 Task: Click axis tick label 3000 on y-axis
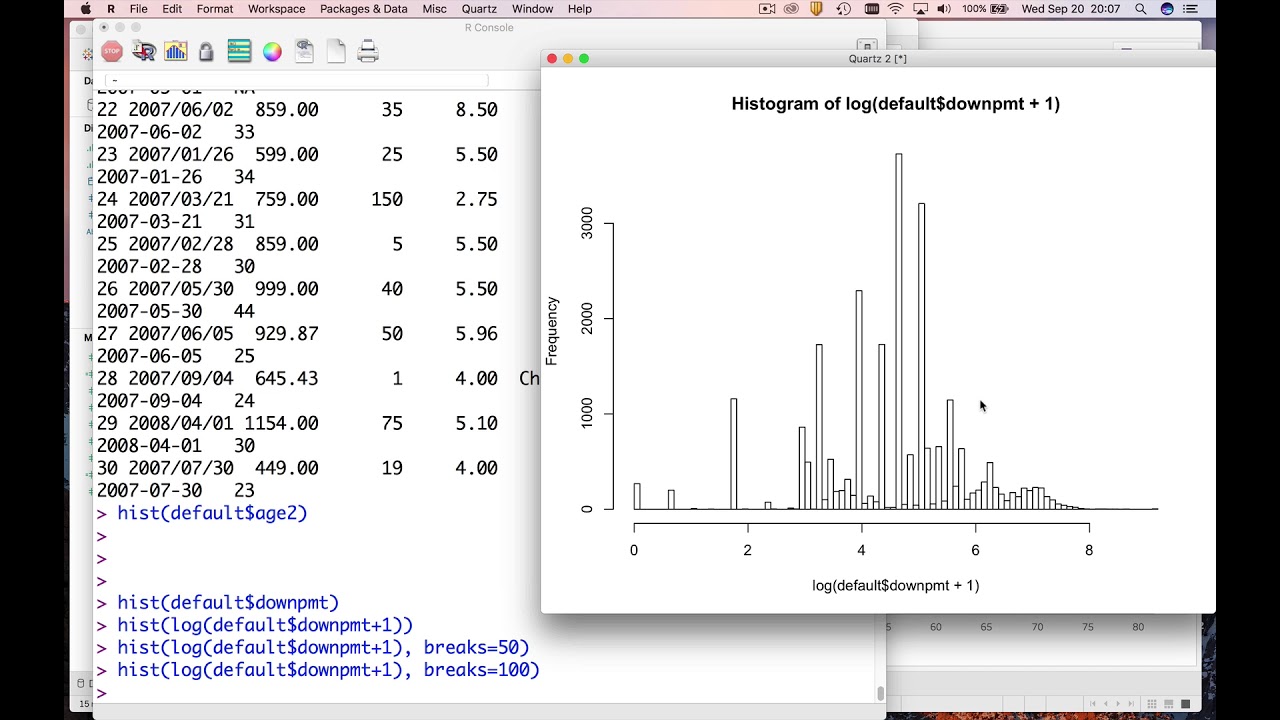point(587,222)
